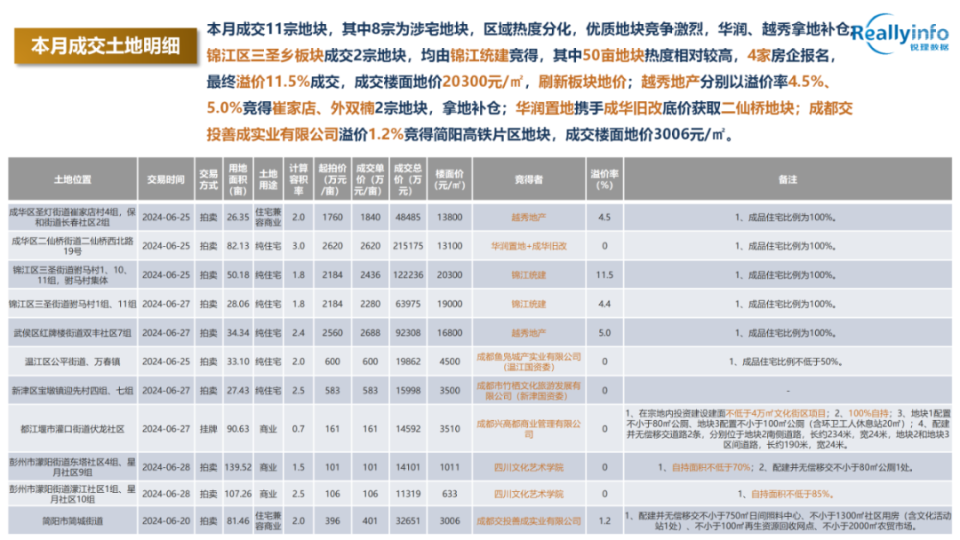This screenshot has width=960, height=540.
Task: Select the 锦江区三圣街道驸马村1、10、11组 location cell
Action: tap(73, 275)
